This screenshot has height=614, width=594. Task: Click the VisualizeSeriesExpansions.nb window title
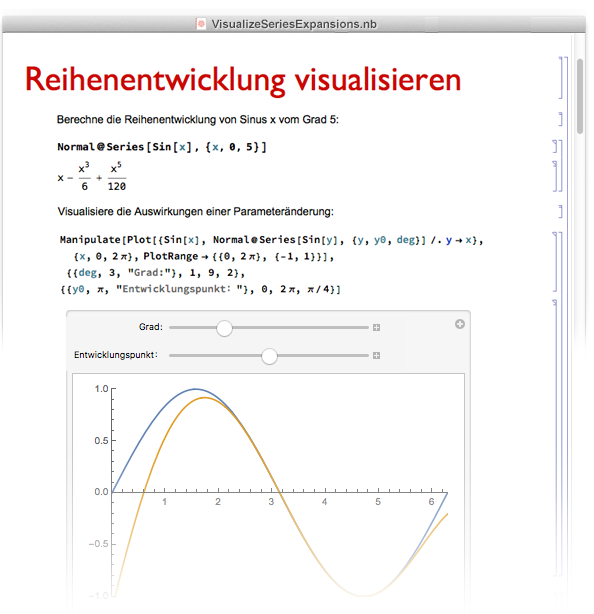coord(294,24)
